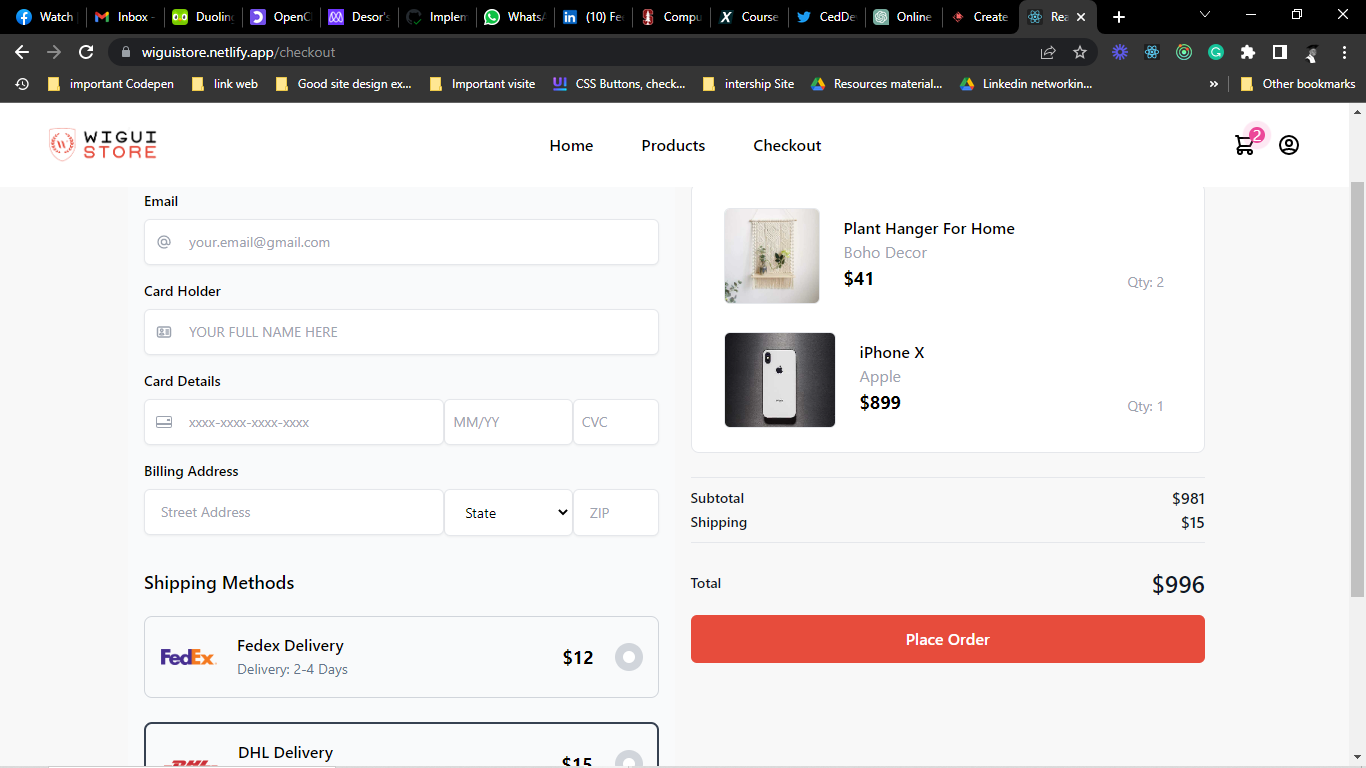Open the Extensions puzzle icon
Viewport: 1366px width, 768px height.
[x=1248, y=52]
